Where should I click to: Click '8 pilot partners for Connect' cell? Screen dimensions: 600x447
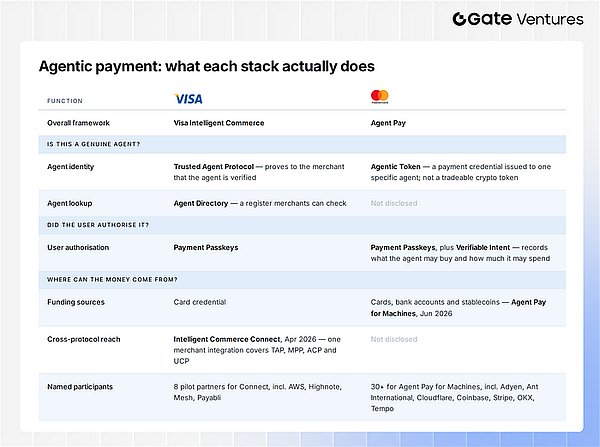point(258,392)
